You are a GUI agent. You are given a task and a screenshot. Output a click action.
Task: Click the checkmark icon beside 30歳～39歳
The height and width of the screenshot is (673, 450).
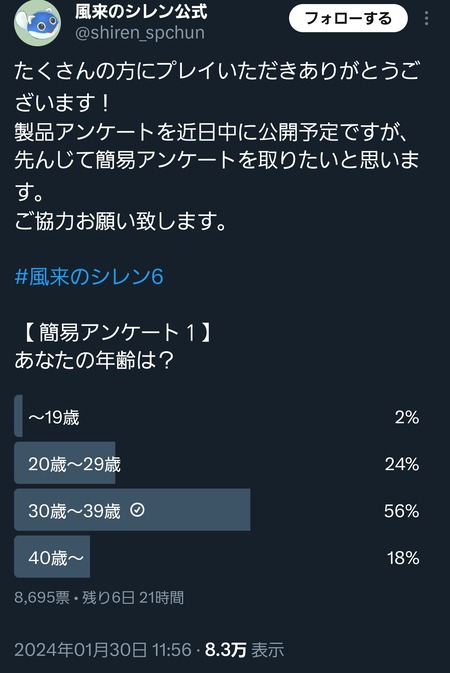[137, 510]
